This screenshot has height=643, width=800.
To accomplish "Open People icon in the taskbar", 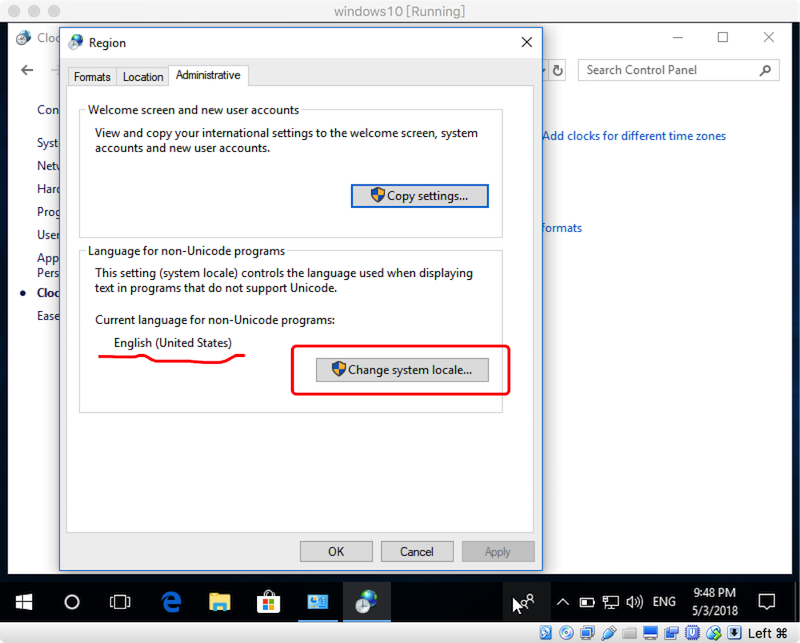I will click(x=528, y=602).
